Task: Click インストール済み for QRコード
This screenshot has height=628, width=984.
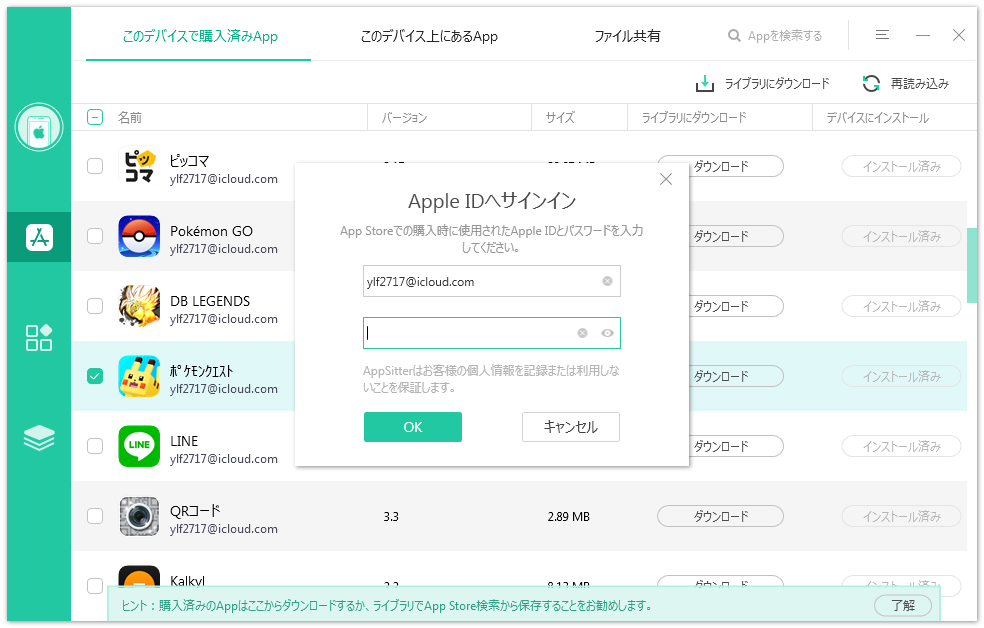Action: point(901,516)
